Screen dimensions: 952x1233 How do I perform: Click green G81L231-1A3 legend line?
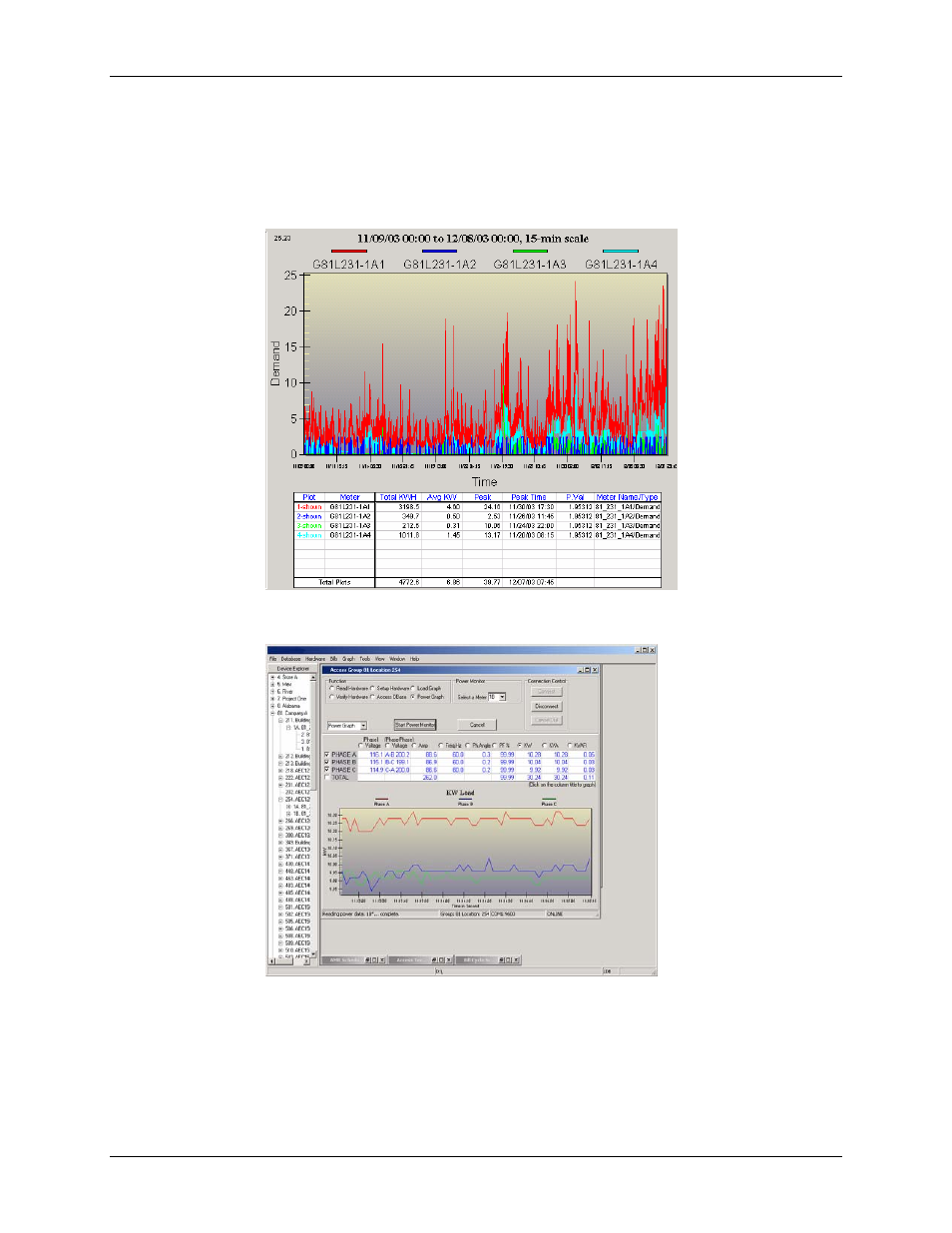click(x=530, y=251)
